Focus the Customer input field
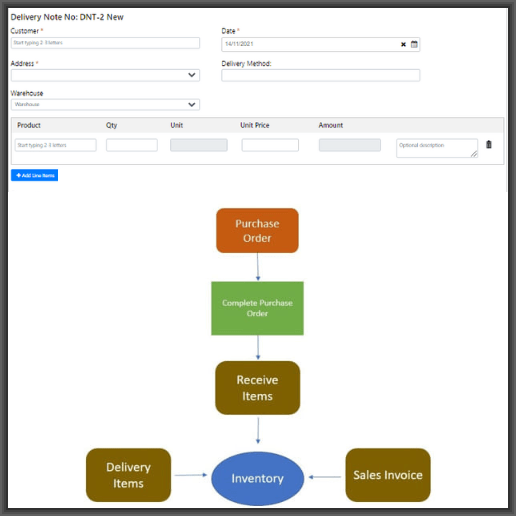516x516 pixels. (x=105, y=43)
